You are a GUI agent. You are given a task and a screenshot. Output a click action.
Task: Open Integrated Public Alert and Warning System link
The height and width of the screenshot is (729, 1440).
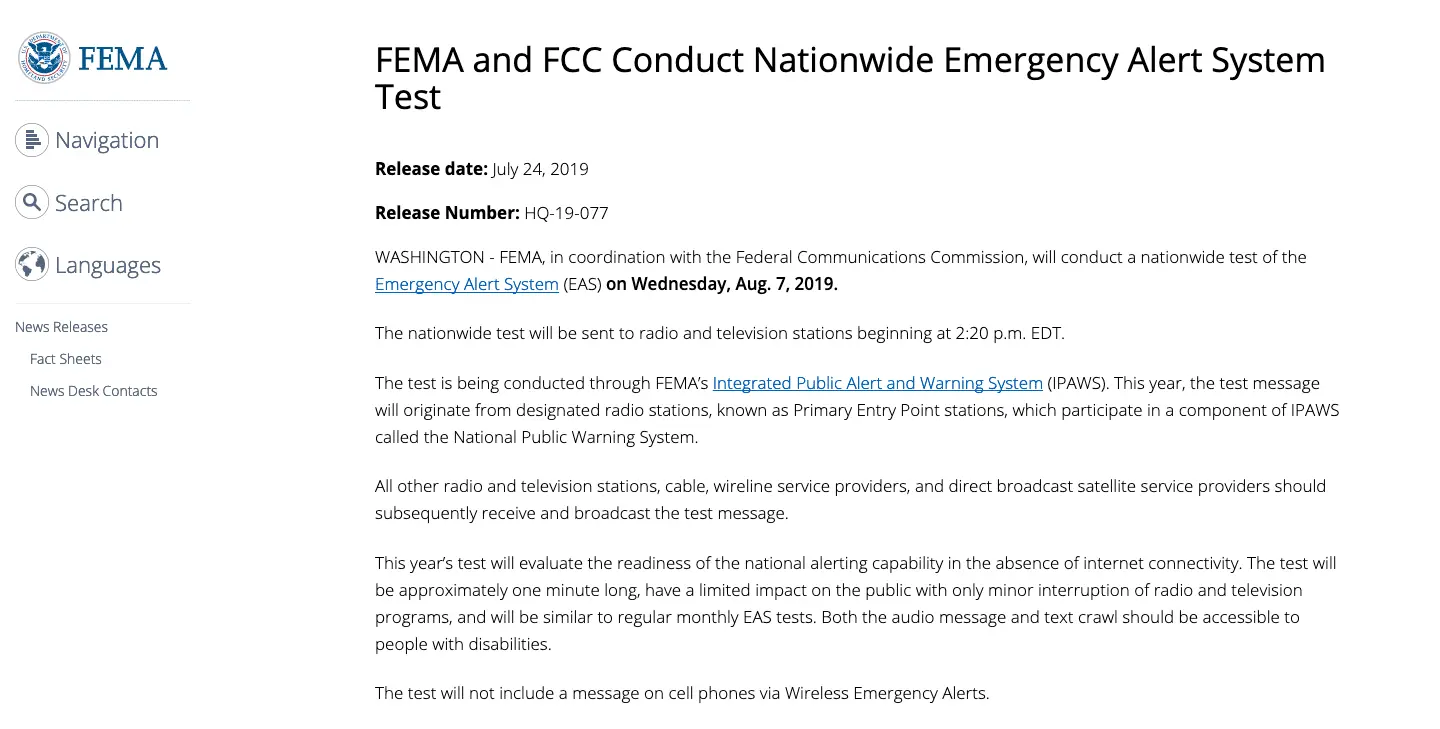878,383
